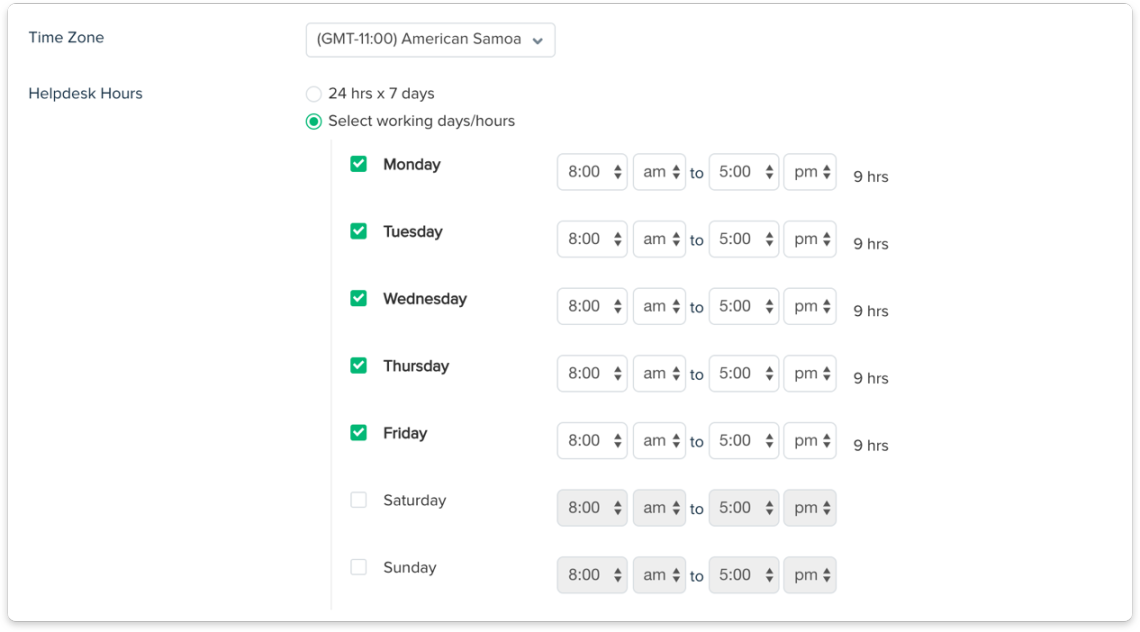Screen dimensions: 1140x632
Task: Enable Saturday as a working day
Action: click(x=358, y=500)
